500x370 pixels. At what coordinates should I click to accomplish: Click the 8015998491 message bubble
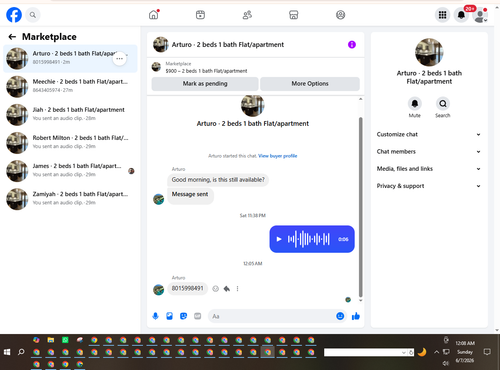(187, 288)
